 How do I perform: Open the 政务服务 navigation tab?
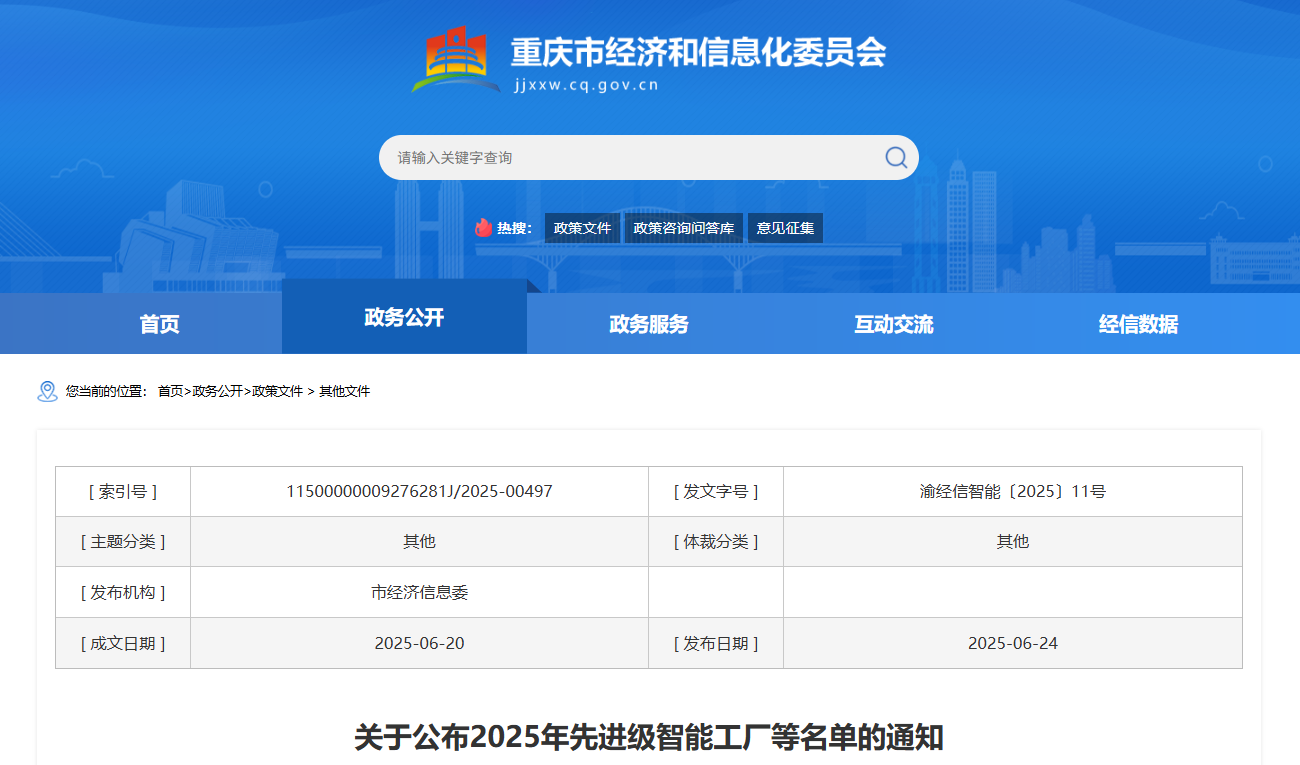(649, 324)
